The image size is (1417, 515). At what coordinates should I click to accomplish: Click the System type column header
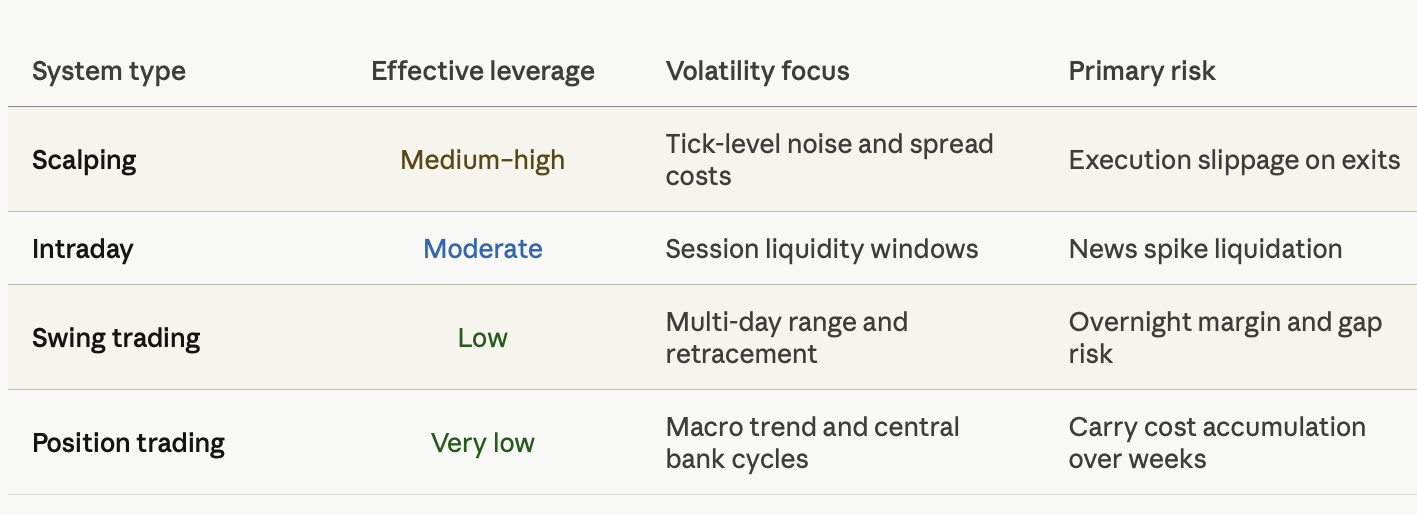(109, 71)
